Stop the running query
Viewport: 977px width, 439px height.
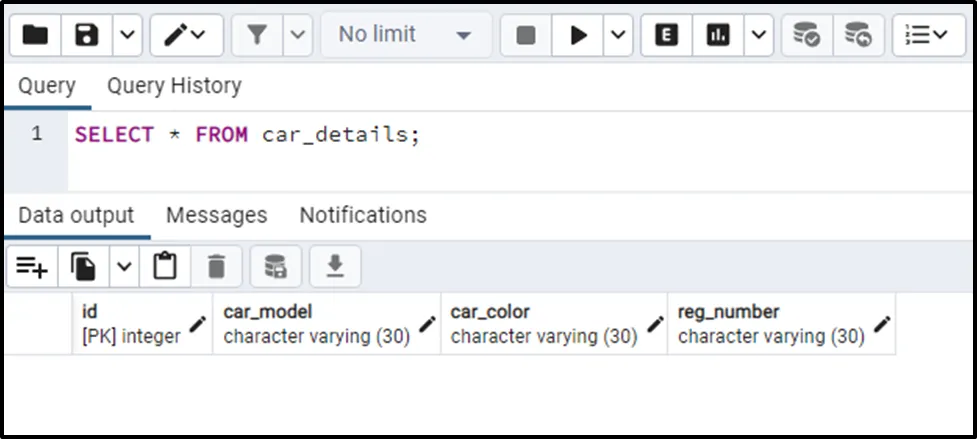point(526,36)
